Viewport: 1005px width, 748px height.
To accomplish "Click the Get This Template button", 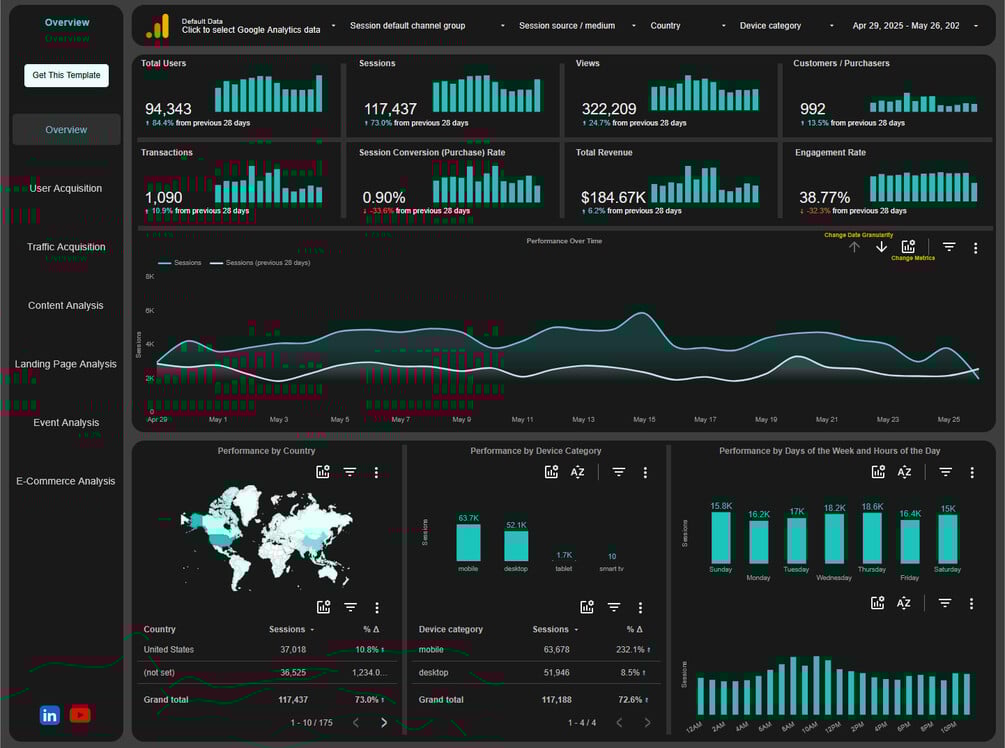I will 67,75.
